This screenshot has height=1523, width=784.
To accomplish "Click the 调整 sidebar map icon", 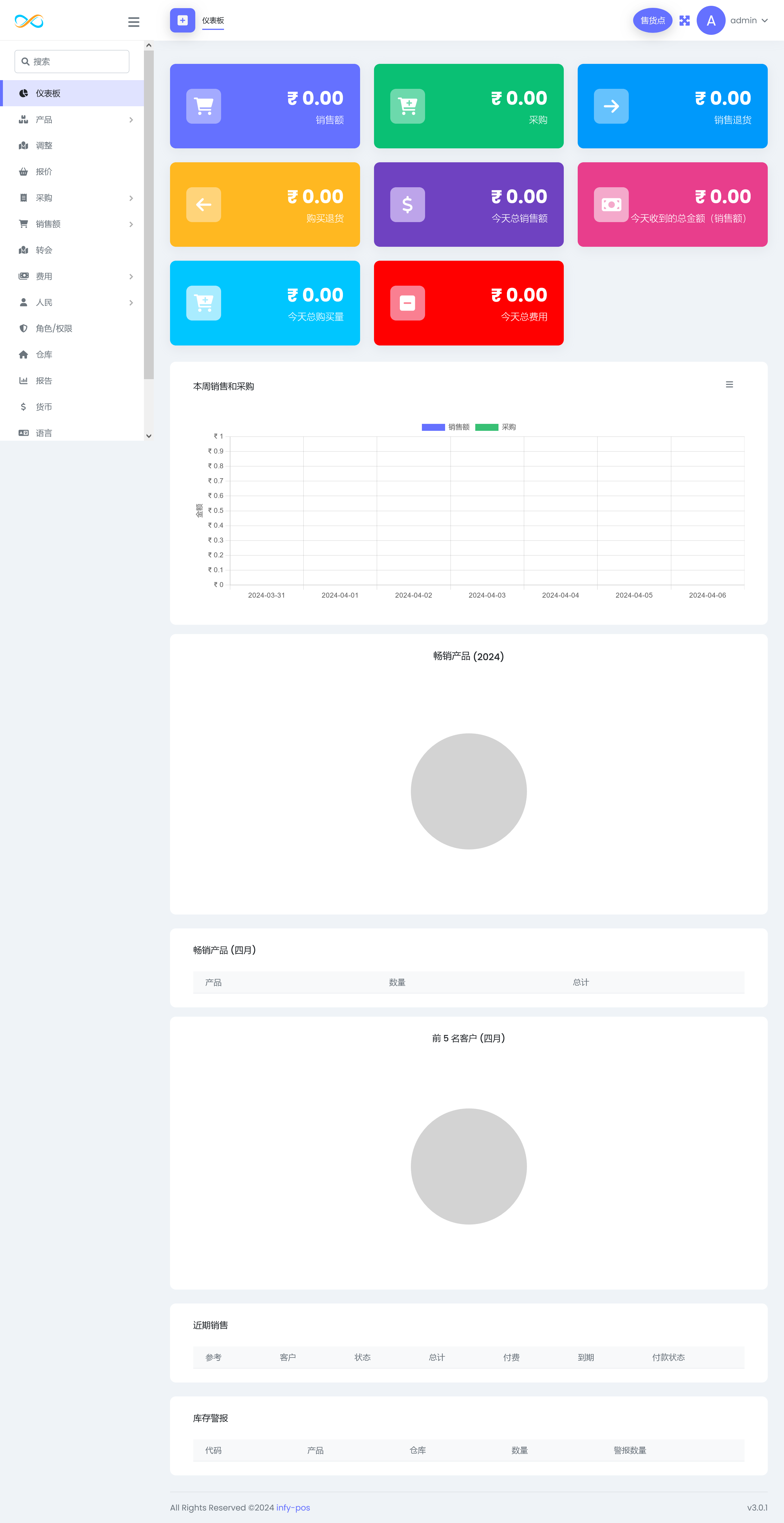I will [x=24, y=145].
